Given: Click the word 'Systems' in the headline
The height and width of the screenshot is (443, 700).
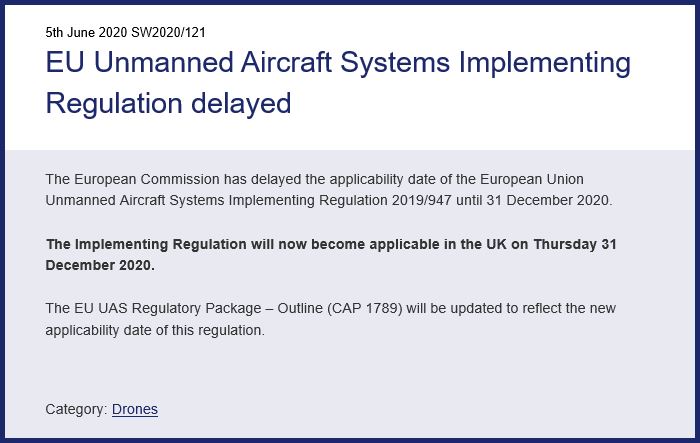Looking at the screenshot, I should tap(395, 63).
